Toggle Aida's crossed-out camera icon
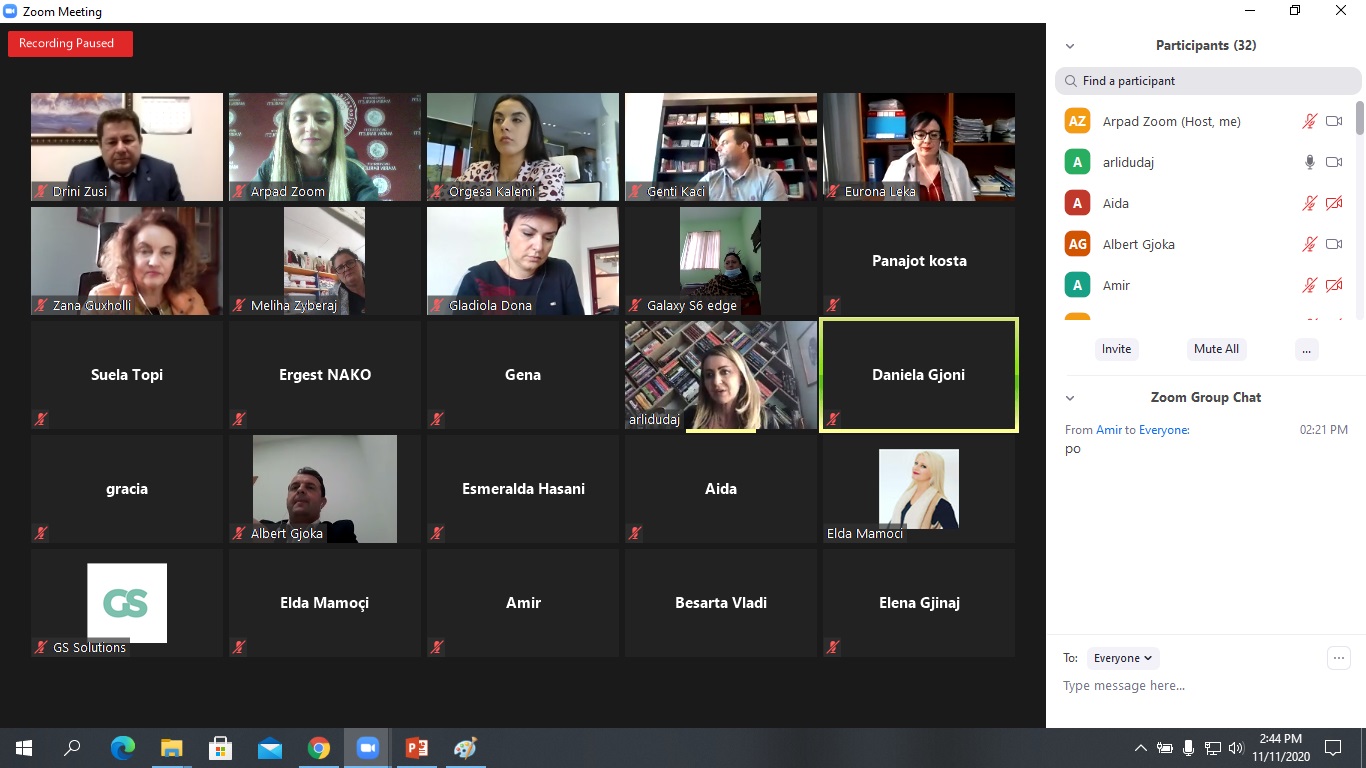This screenshot has width=1366, height=768. coord(1333,203)
